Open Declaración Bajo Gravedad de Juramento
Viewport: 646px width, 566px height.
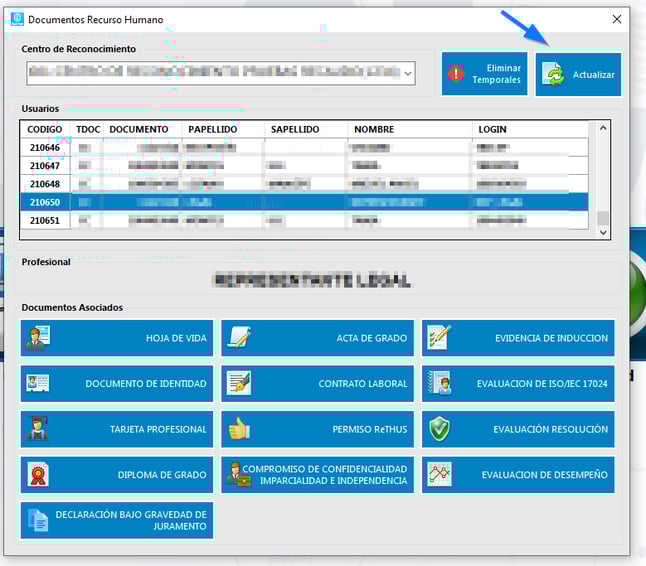(x=117, y=521)
